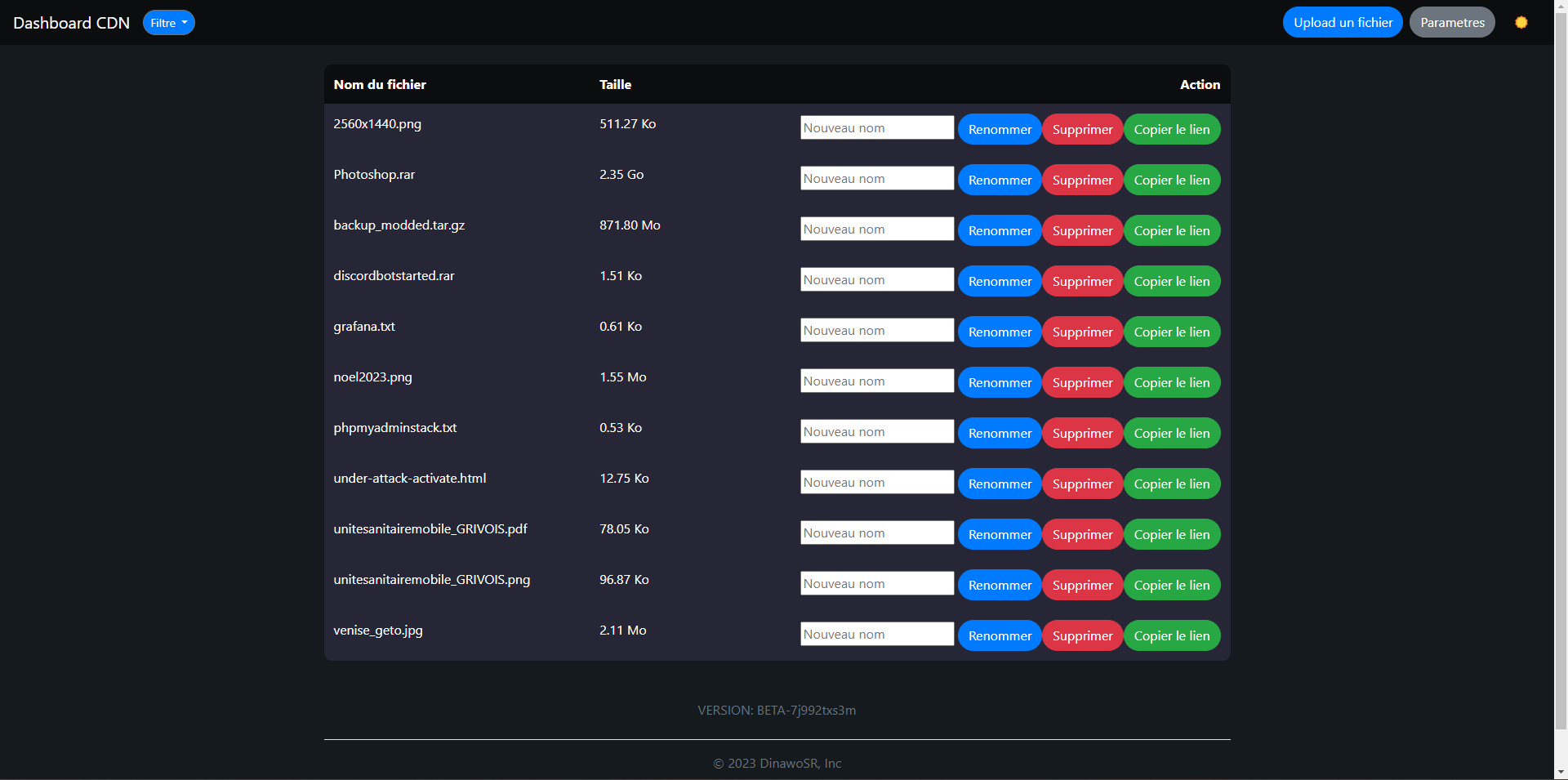Screen dimensions: 1568x780
Task: Rename the 2560x1440.png file
Action: [x=999, y=130]
